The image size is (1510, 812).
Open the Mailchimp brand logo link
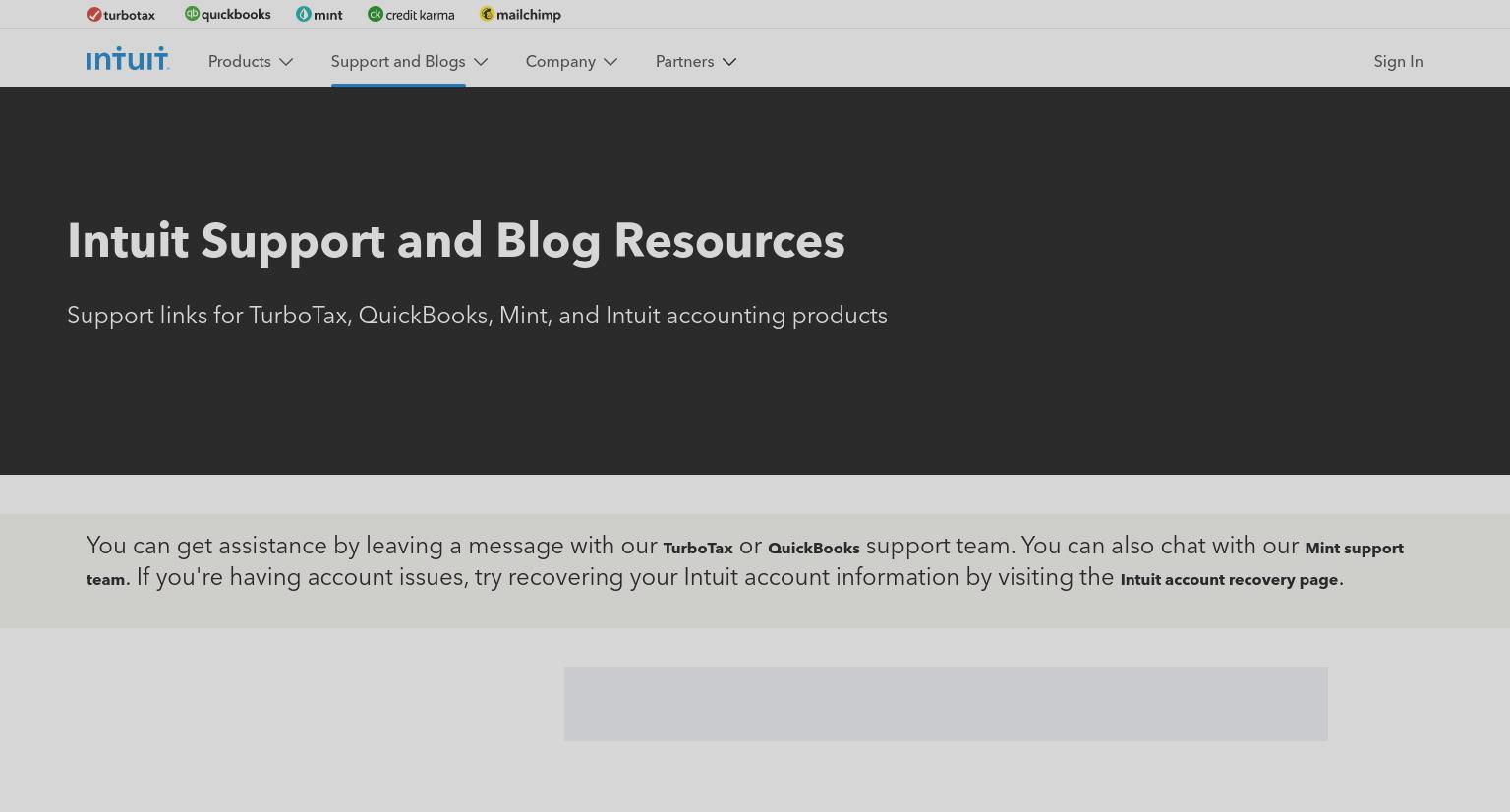pos(520,15)
